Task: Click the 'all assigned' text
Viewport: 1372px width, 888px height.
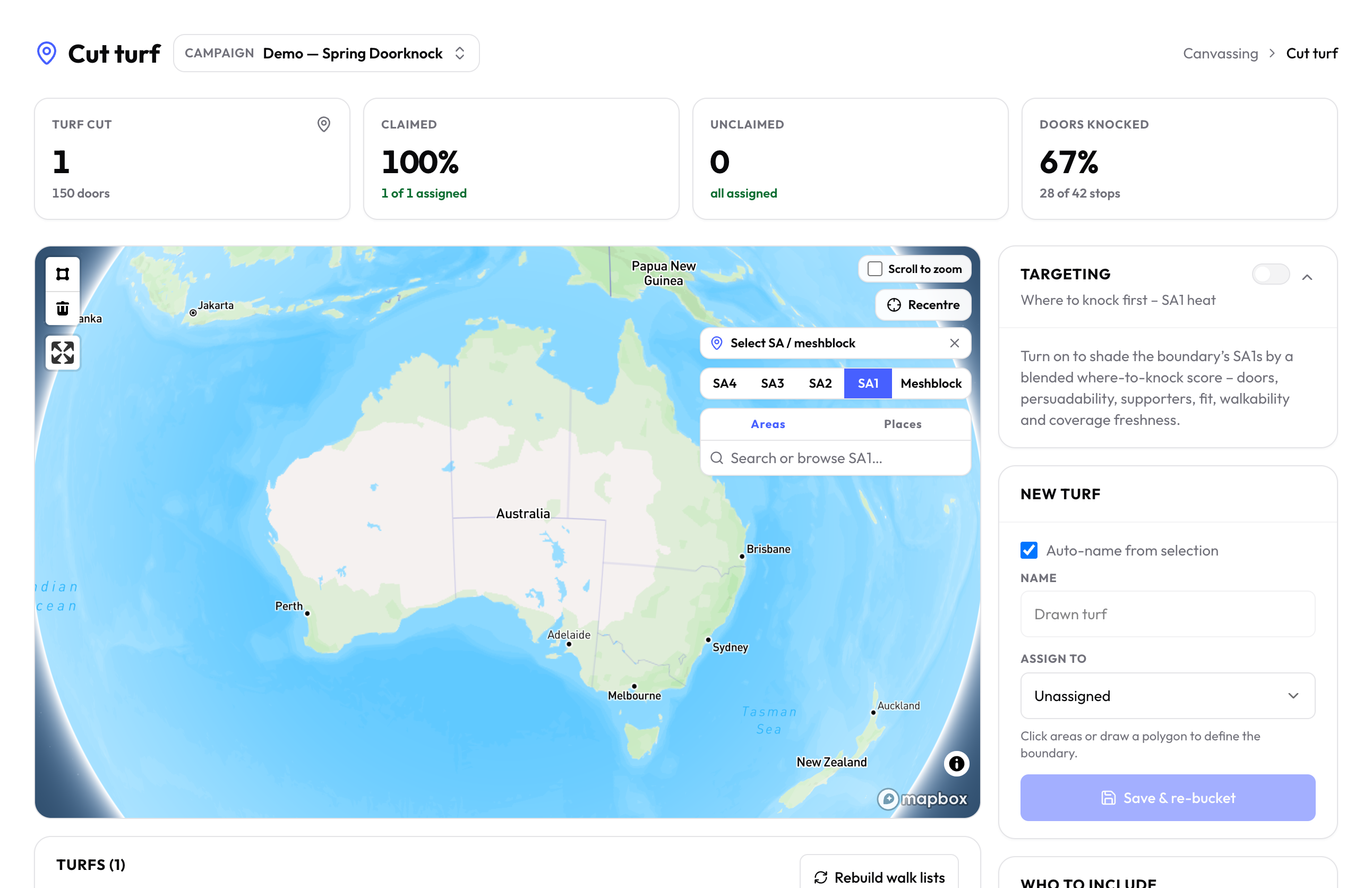Action: pos(744,193)
